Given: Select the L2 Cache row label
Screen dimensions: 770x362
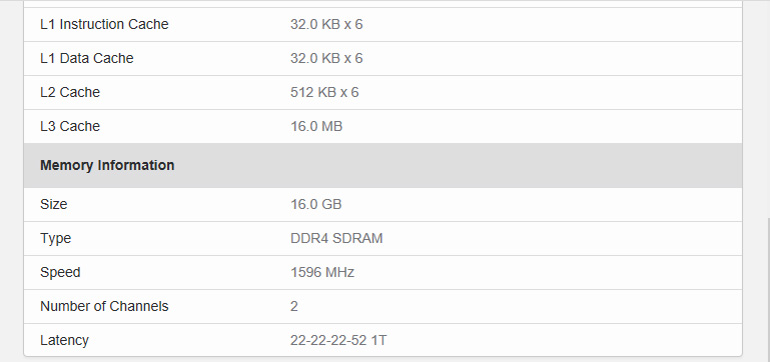Looking at the screenshot, I should point(70,92).
